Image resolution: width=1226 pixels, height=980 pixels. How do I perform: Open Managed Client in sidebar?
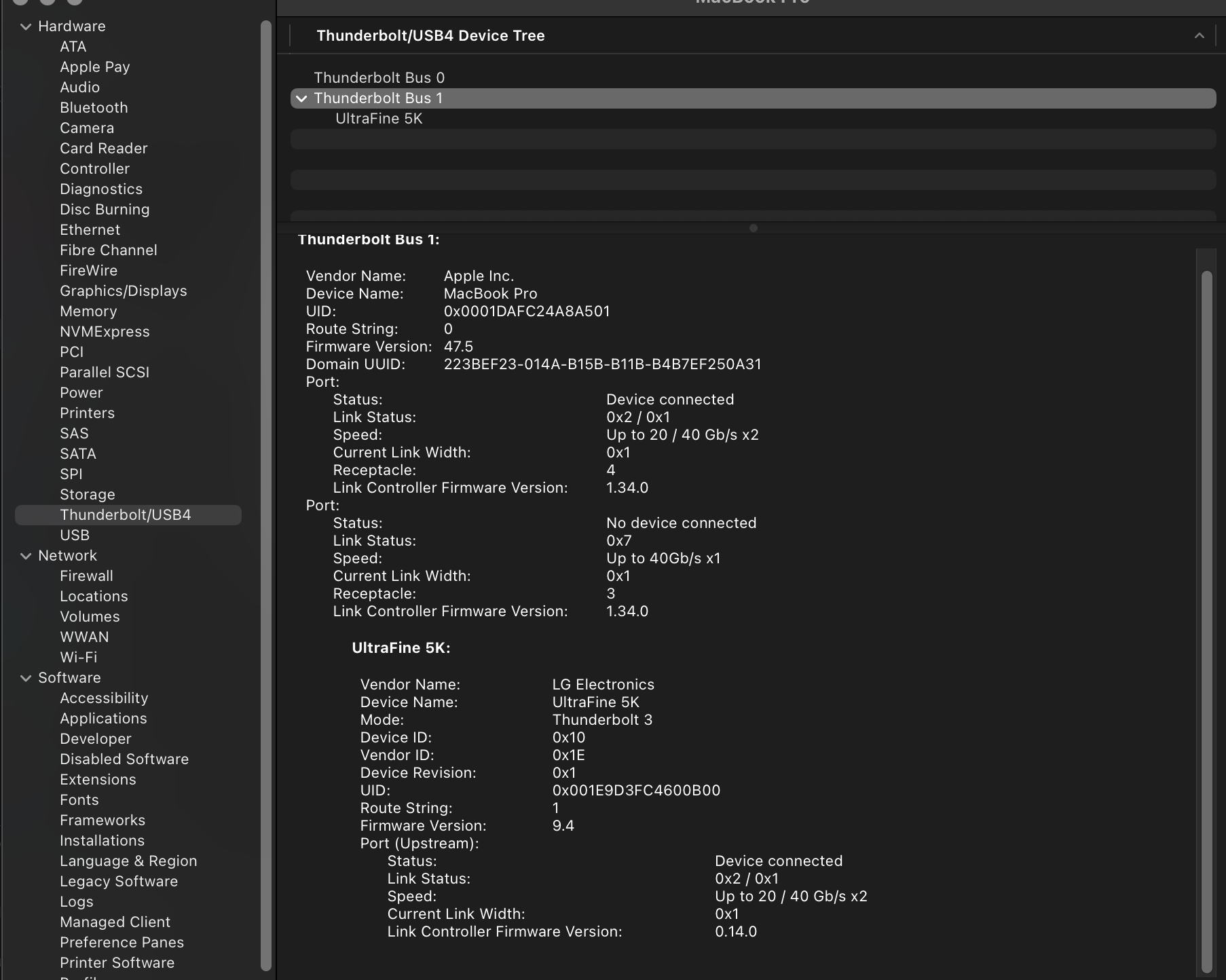115,922
